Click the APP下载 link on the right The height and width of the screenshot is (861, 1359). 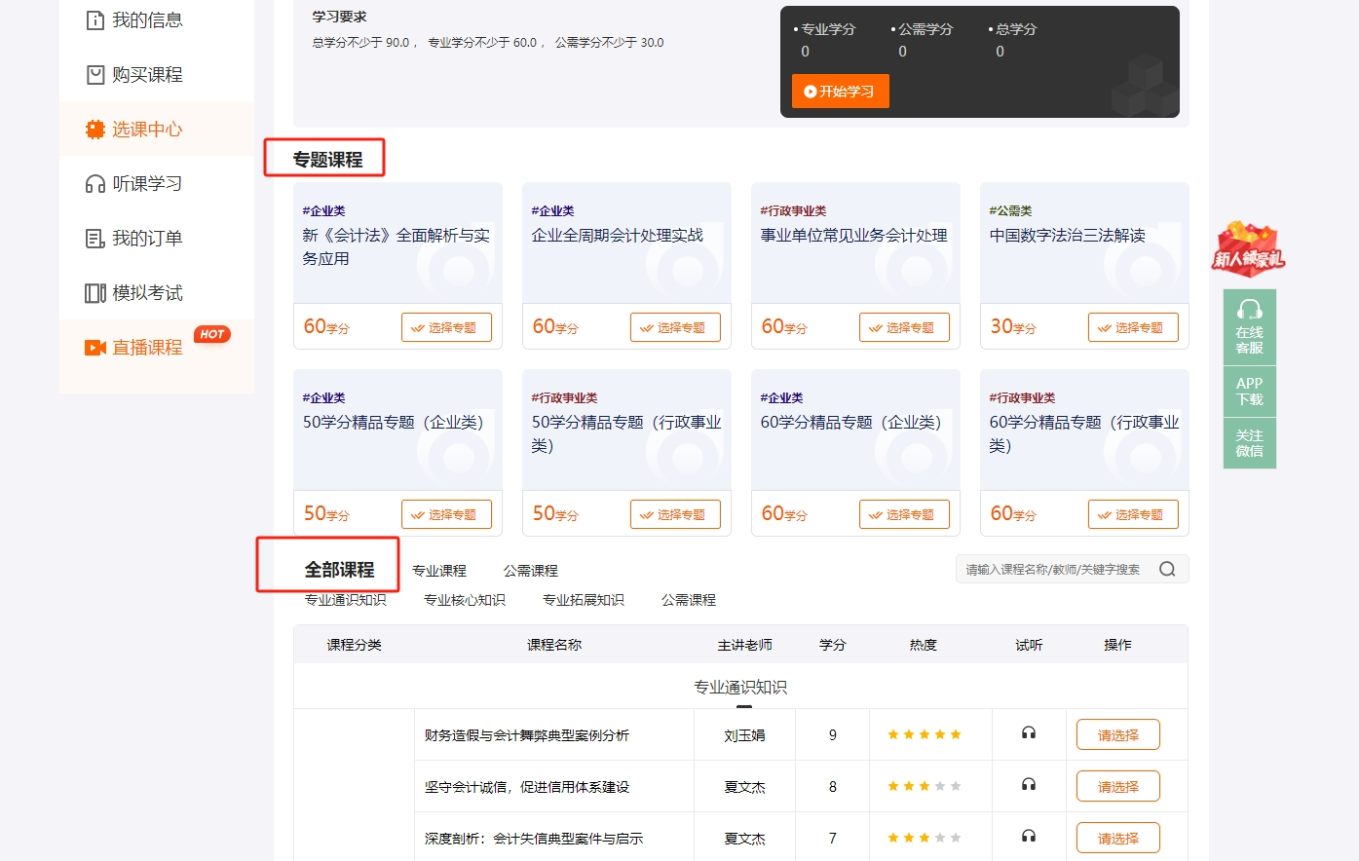coord(1249,390)
